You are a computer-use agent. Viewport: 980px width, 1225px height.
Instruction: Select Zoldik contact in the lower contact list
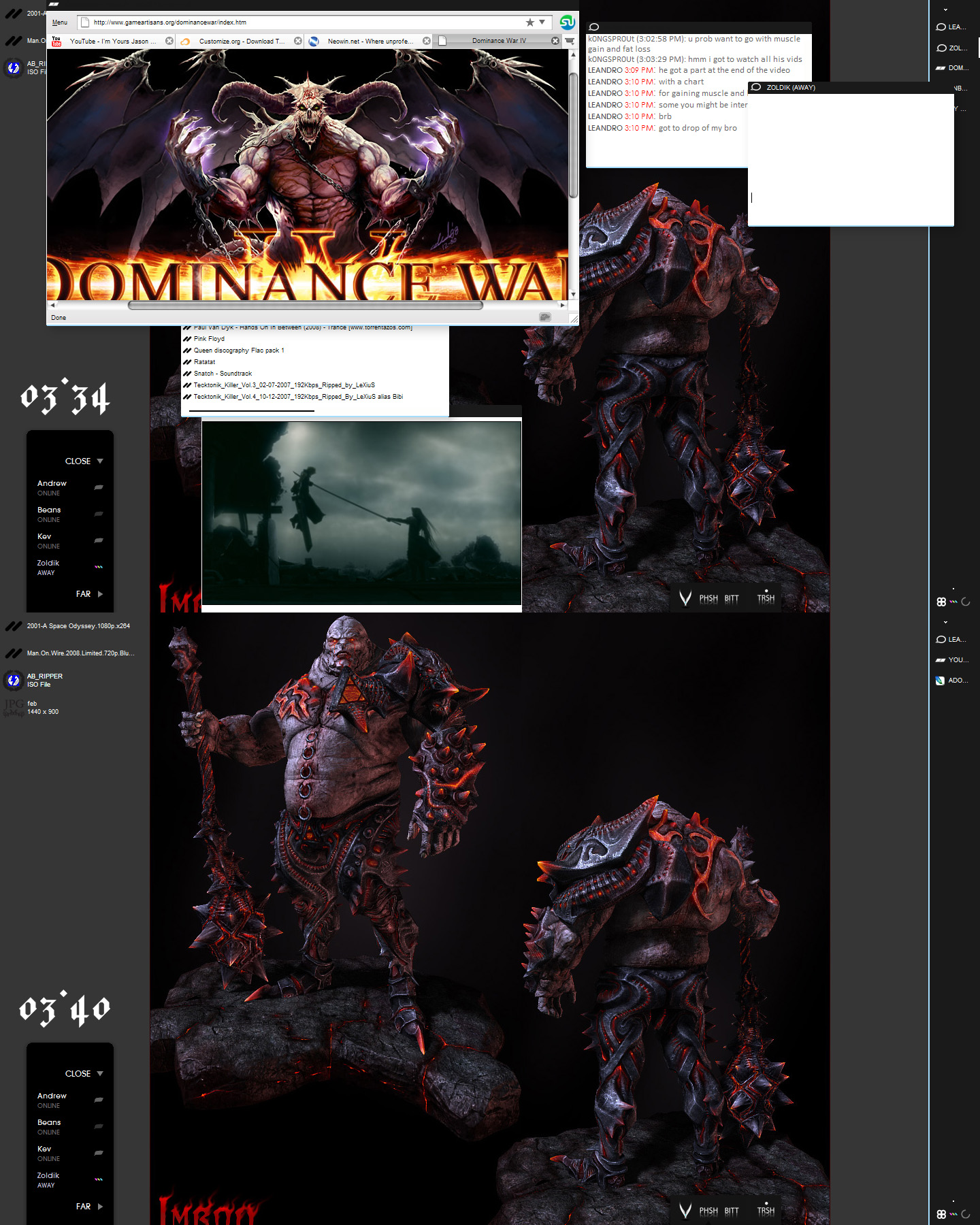click(x=48, y=1176)
